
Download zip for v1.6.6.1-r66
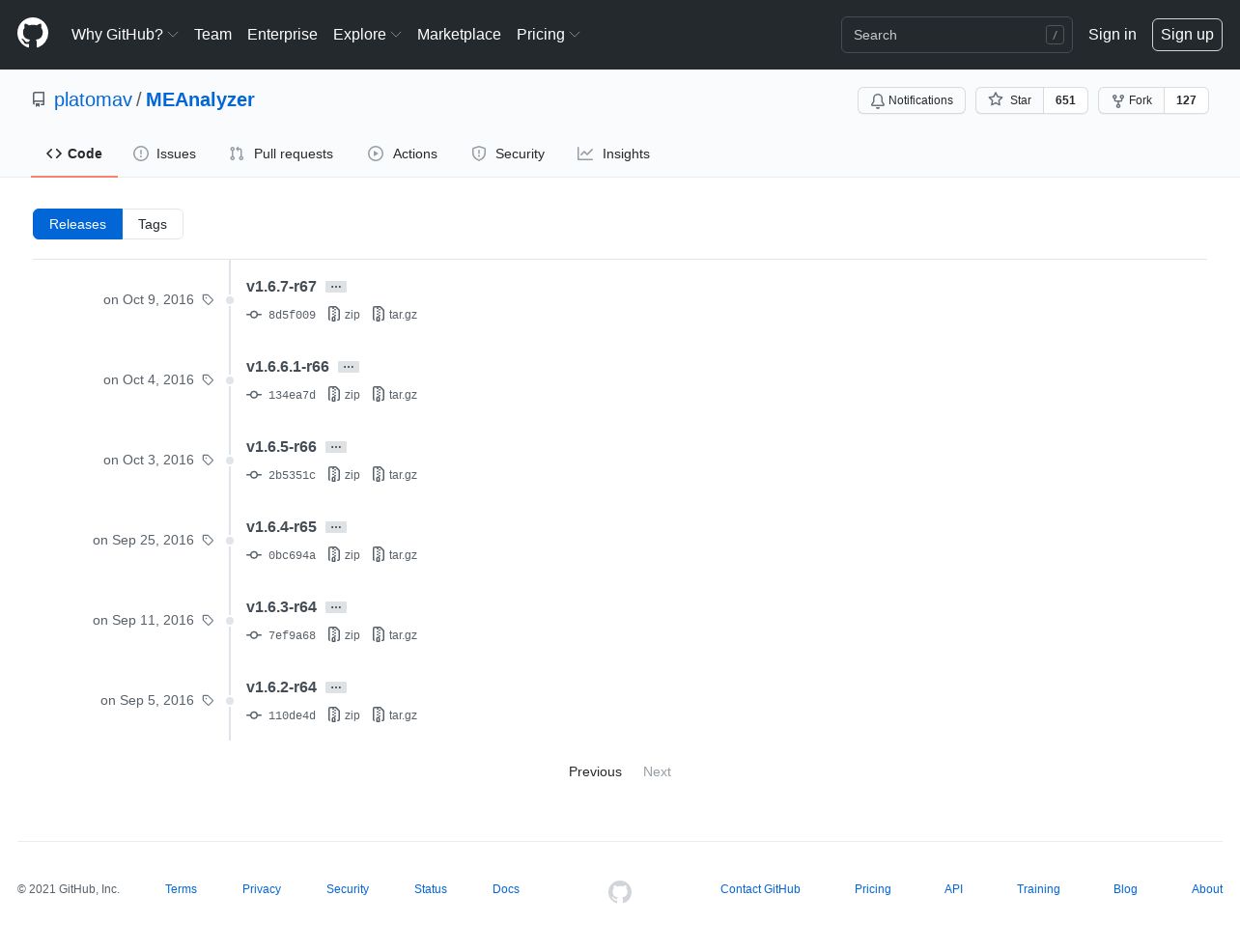tap(344, 395)
